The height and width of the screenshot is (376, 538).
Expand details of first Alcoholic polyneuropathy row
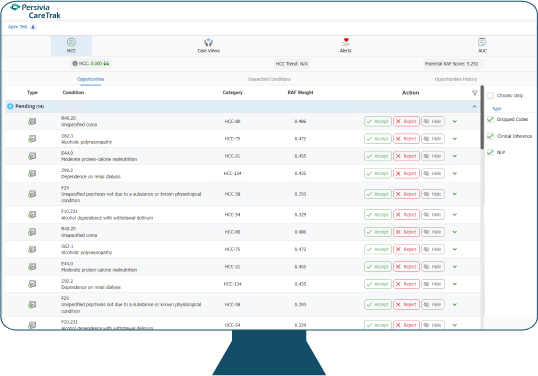tap(455, 139)
